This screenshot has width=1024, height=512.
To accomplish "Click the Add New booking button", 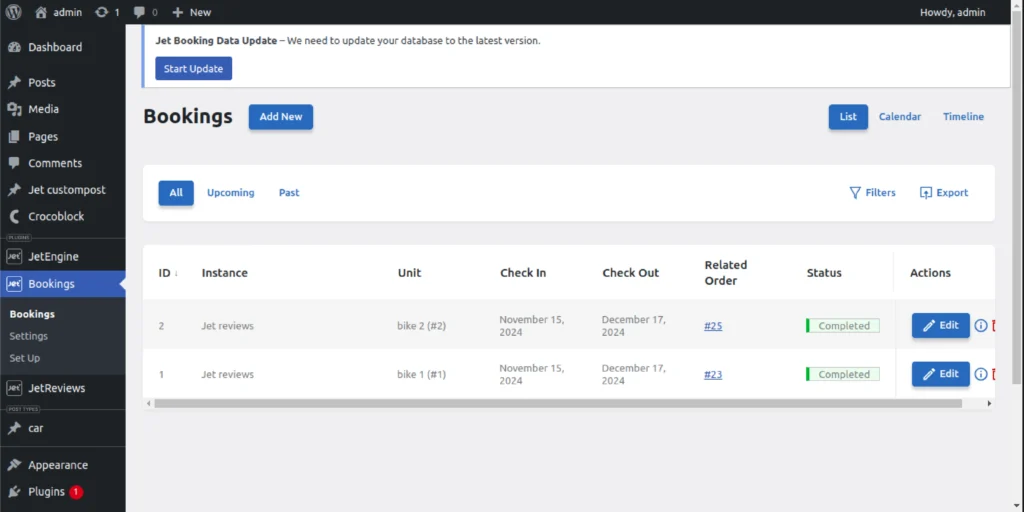I will tap(281, 117).
